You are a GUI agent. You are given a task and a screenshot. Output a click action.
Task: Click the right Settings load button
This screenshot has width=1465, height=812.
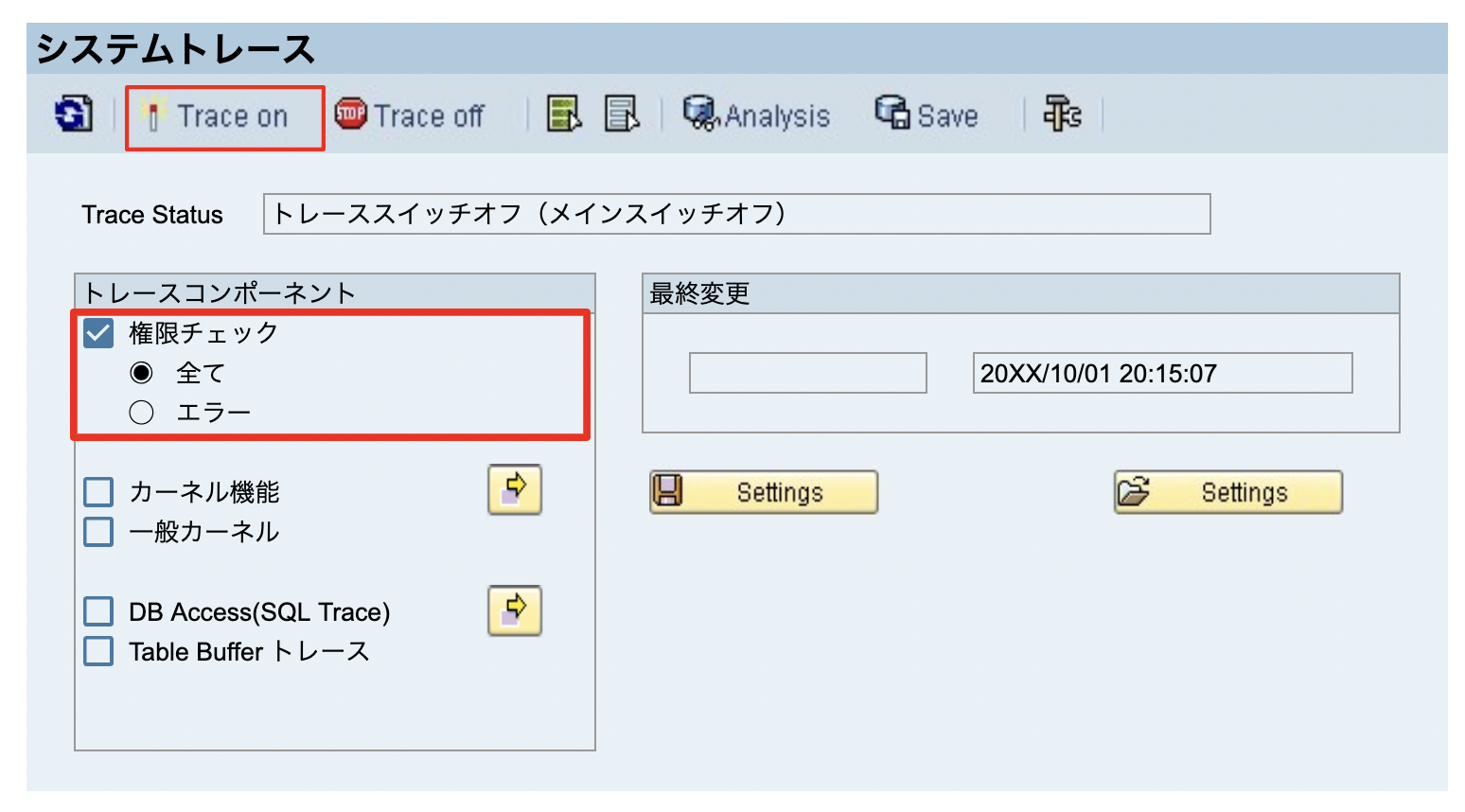pos(1227,491)
